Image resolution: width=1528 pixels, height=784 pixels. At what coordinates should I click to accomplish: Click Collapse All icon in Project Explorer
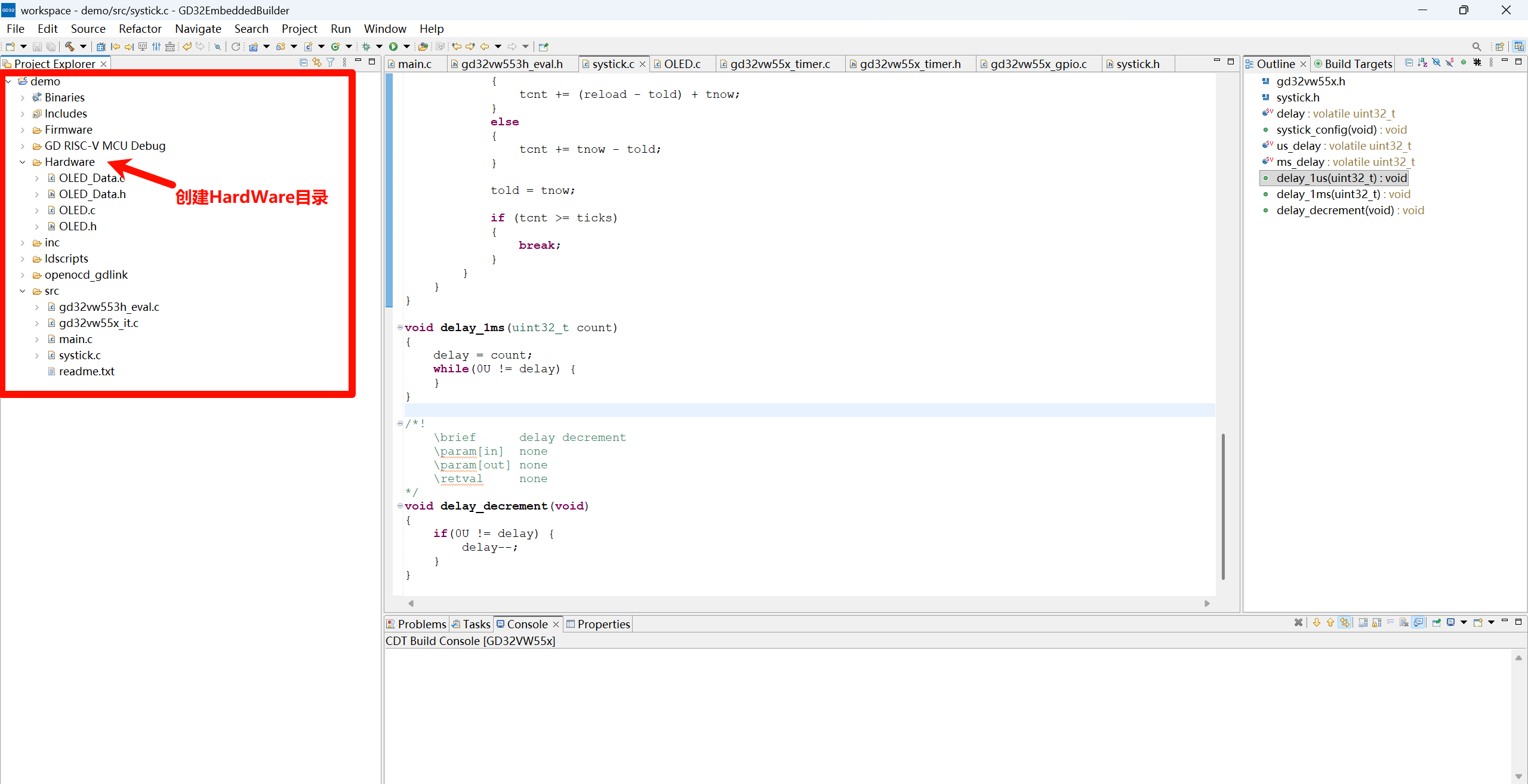[304, 63]
